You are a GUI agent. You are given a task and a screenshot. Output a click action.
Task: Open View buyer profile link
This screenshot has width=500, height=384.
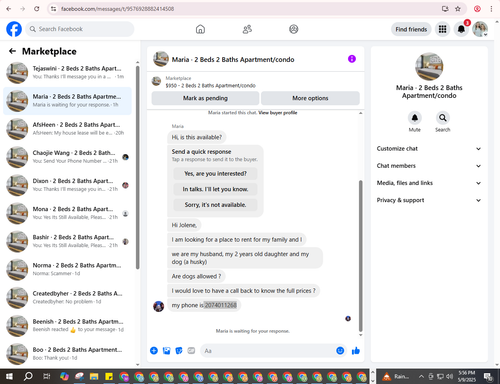tap(278, 113)
